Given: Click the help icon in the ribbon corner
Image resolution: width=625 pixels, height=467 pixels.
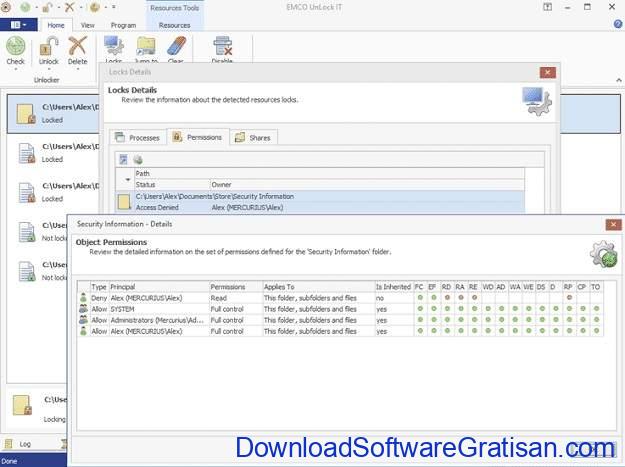Looking at the screenshot, I should point(618,24).
